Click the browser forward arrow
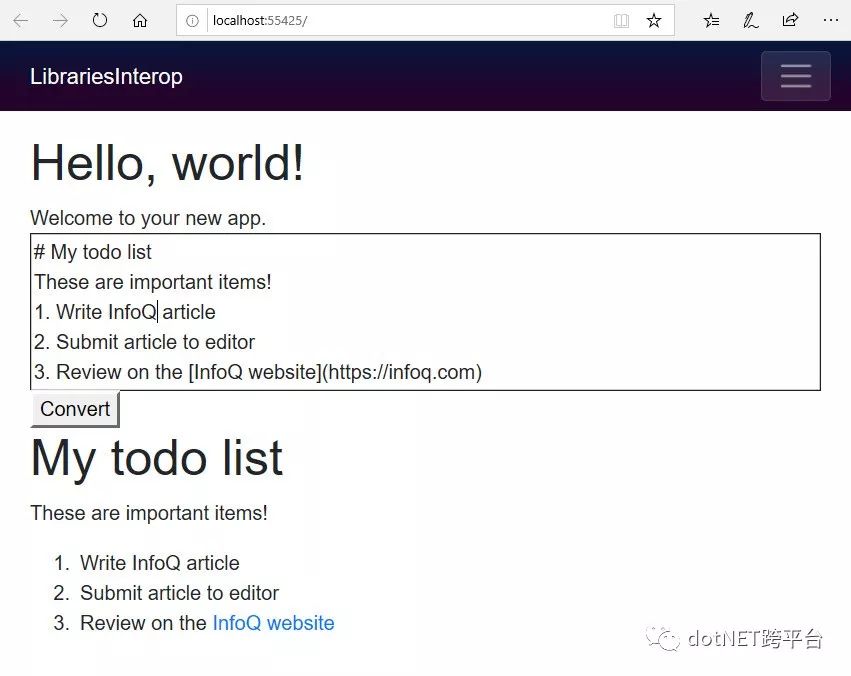The width and height of the screenshot is (851, 676). click(60, 21)
